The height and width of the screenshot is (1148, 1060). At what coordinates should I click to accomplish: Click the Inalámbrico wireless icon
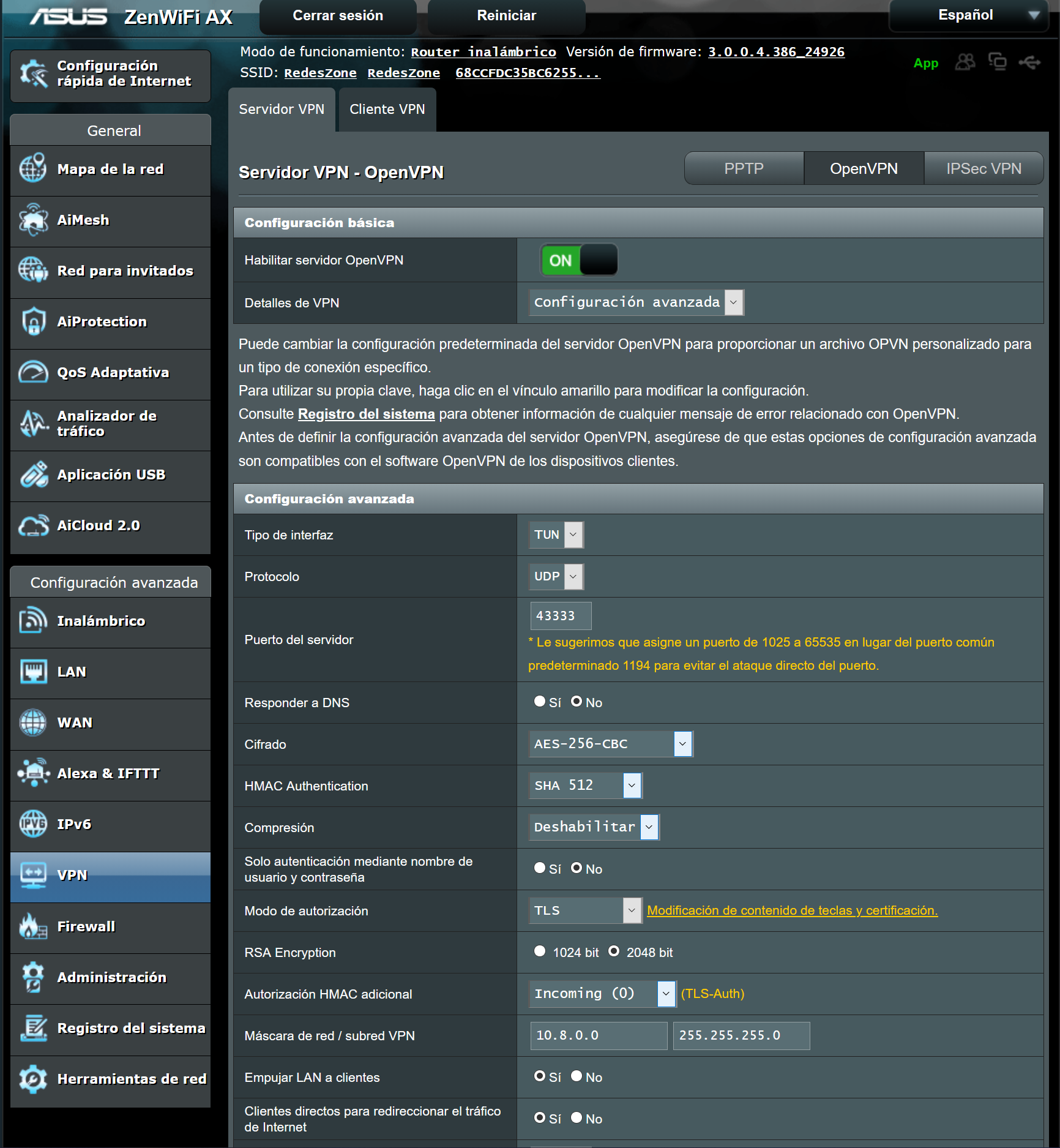pos(33,621)
